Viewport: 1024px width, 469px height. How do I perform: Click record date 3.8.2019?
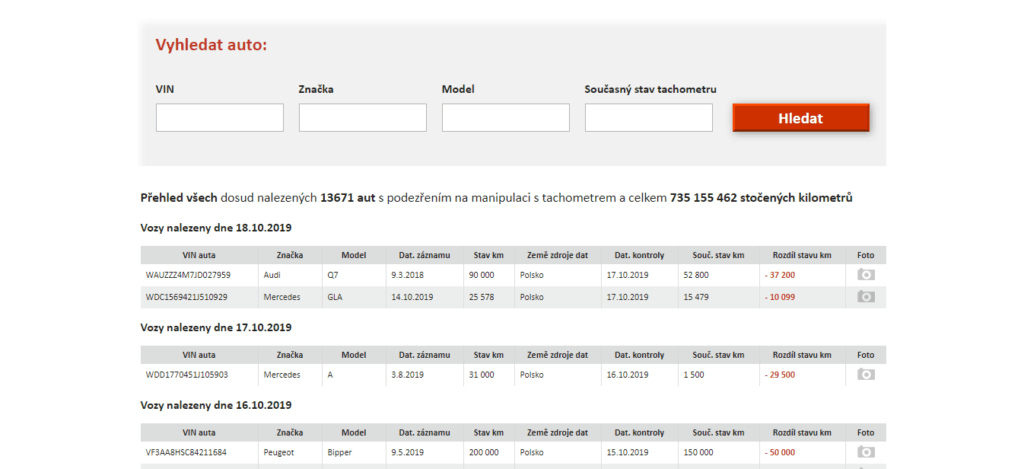(x=408, y=375)
